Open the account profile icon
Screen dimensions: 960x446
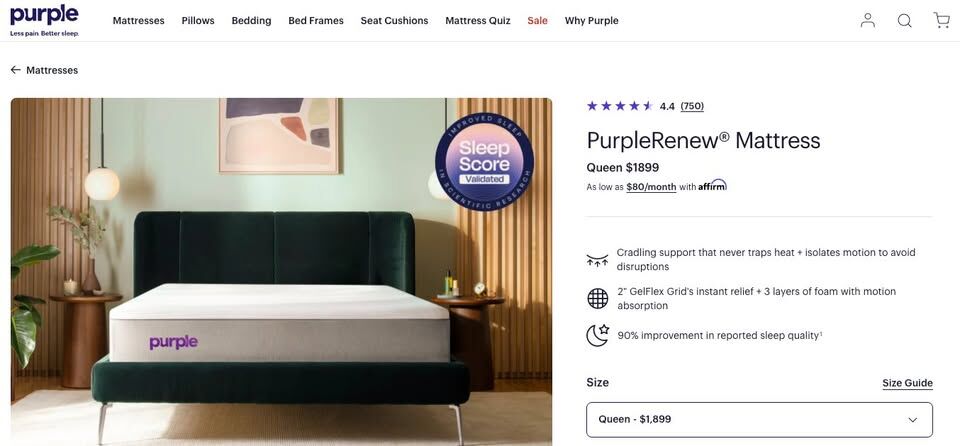coord(868,20)
